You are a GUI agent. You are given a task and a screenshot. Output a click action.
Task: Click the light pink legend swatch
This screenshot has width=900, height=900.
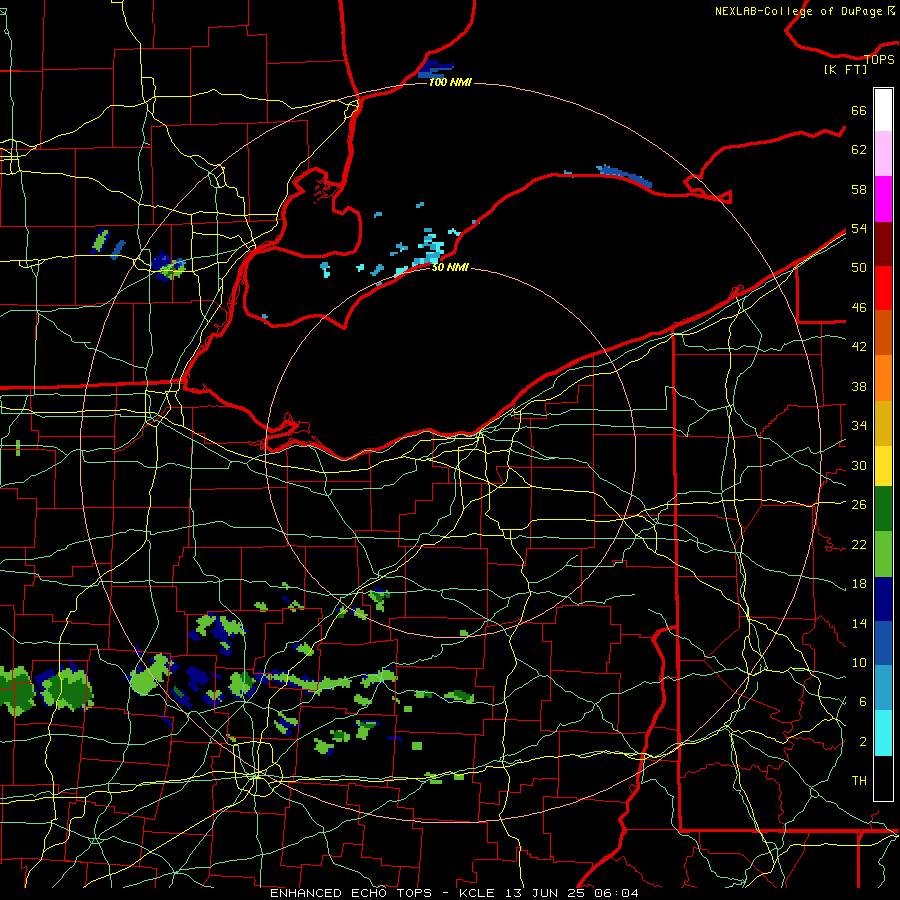tap(883, 153)
